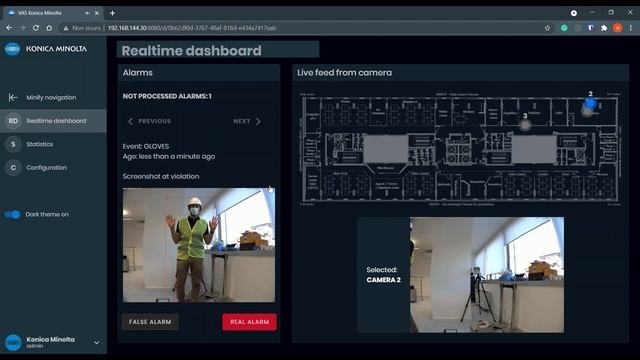Collapse sidebar with Minify navigation arrow icon
Screen dimensions: 640x360
tap(13, 98)
